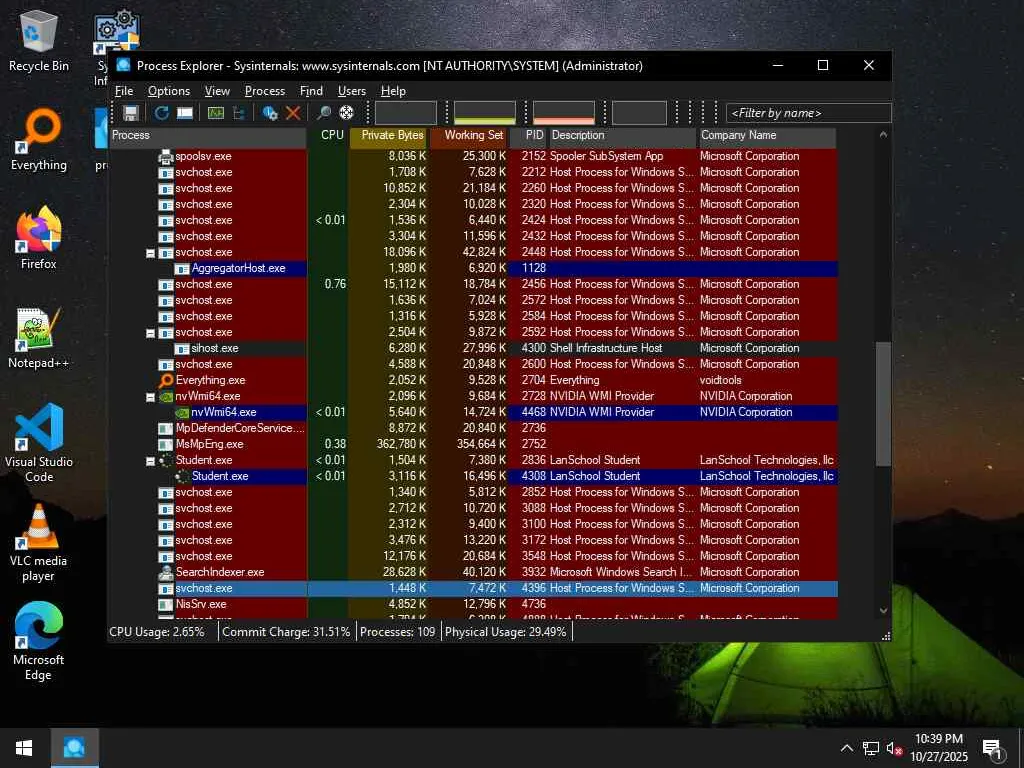Select the Visual Studio Code desktop shortcut

(x=39, y=443)
